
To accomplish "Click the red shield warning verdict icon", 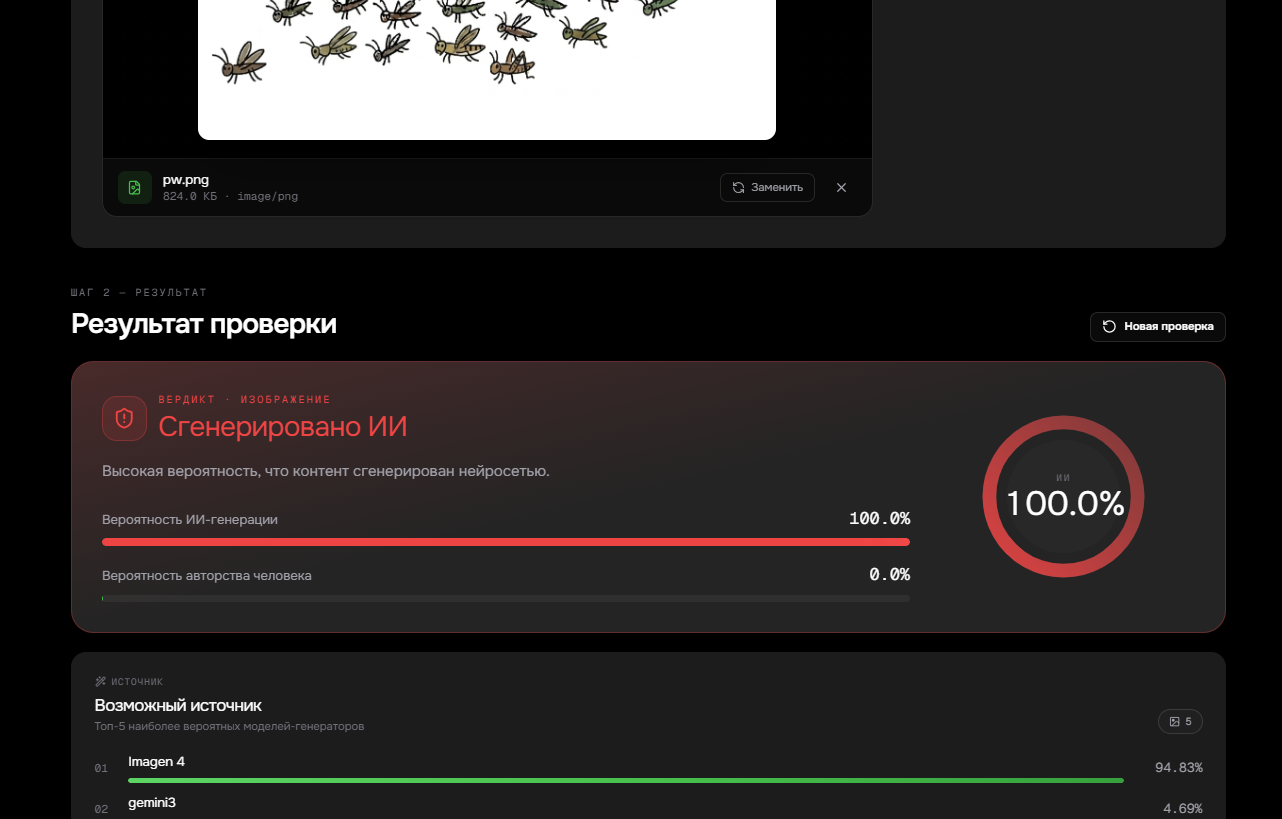I will click(124, 418).
